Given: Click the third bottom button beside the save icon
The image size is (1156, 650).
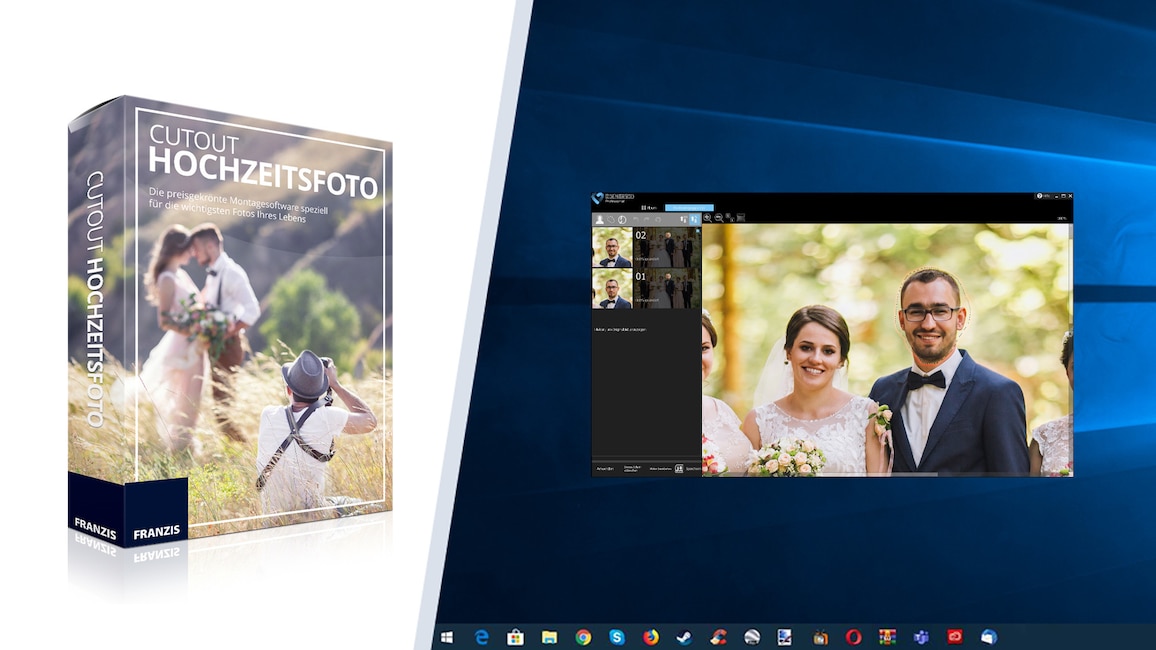Looking at the screenshot, I should [660, 469].
